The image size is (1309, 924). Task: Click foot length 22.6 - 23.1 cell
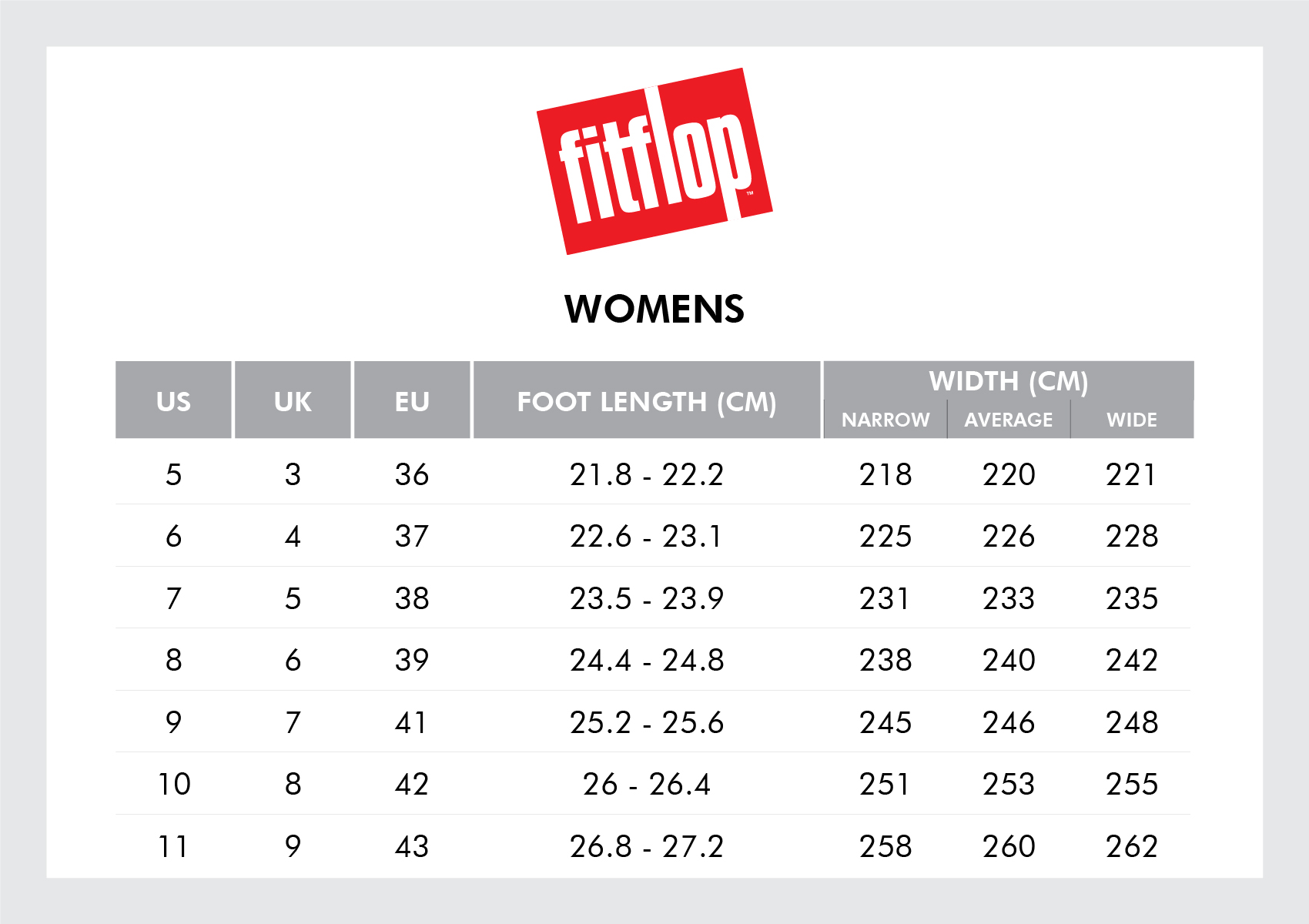[647, 537]
